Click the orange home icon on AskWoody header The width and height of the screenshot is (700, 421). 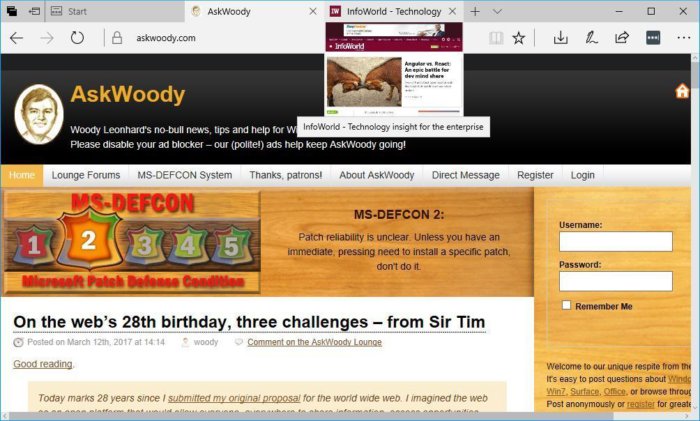[682, 91]
